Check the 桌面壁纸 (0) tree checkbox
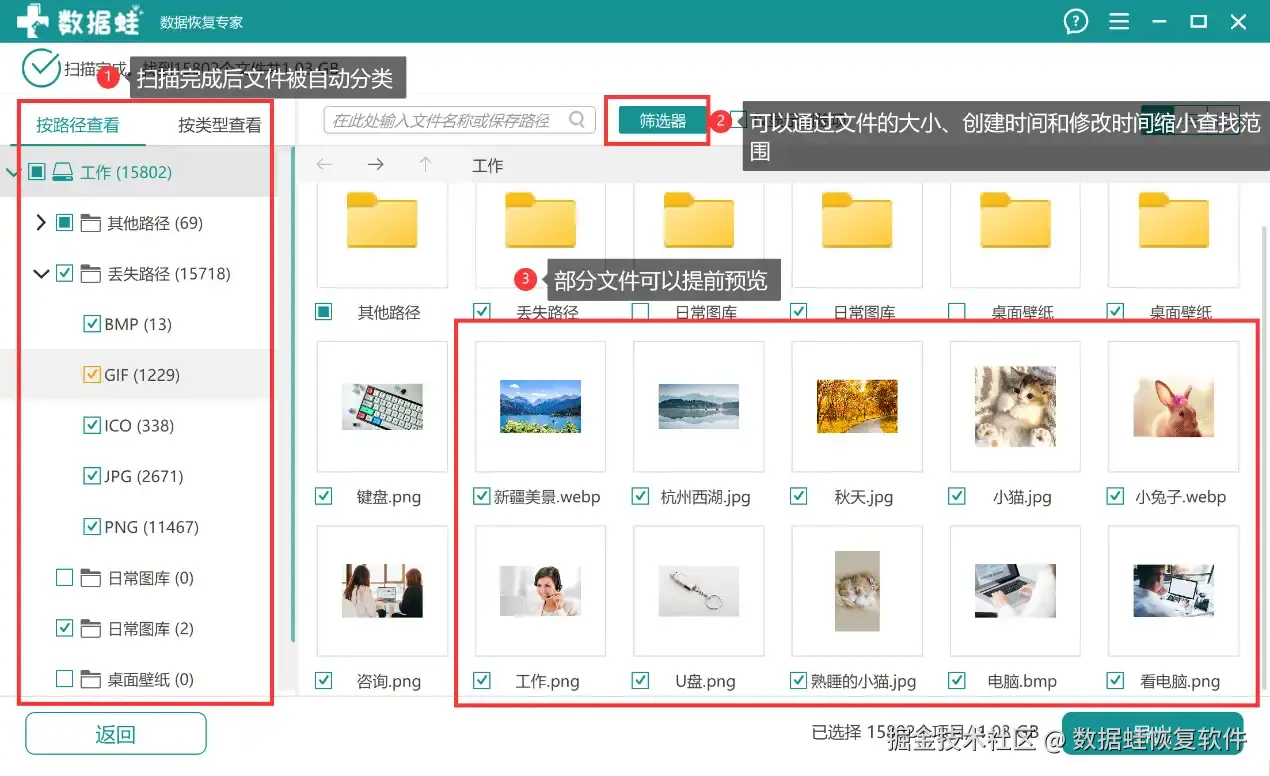Screen dimensions: 1270x776 (65, 680)
